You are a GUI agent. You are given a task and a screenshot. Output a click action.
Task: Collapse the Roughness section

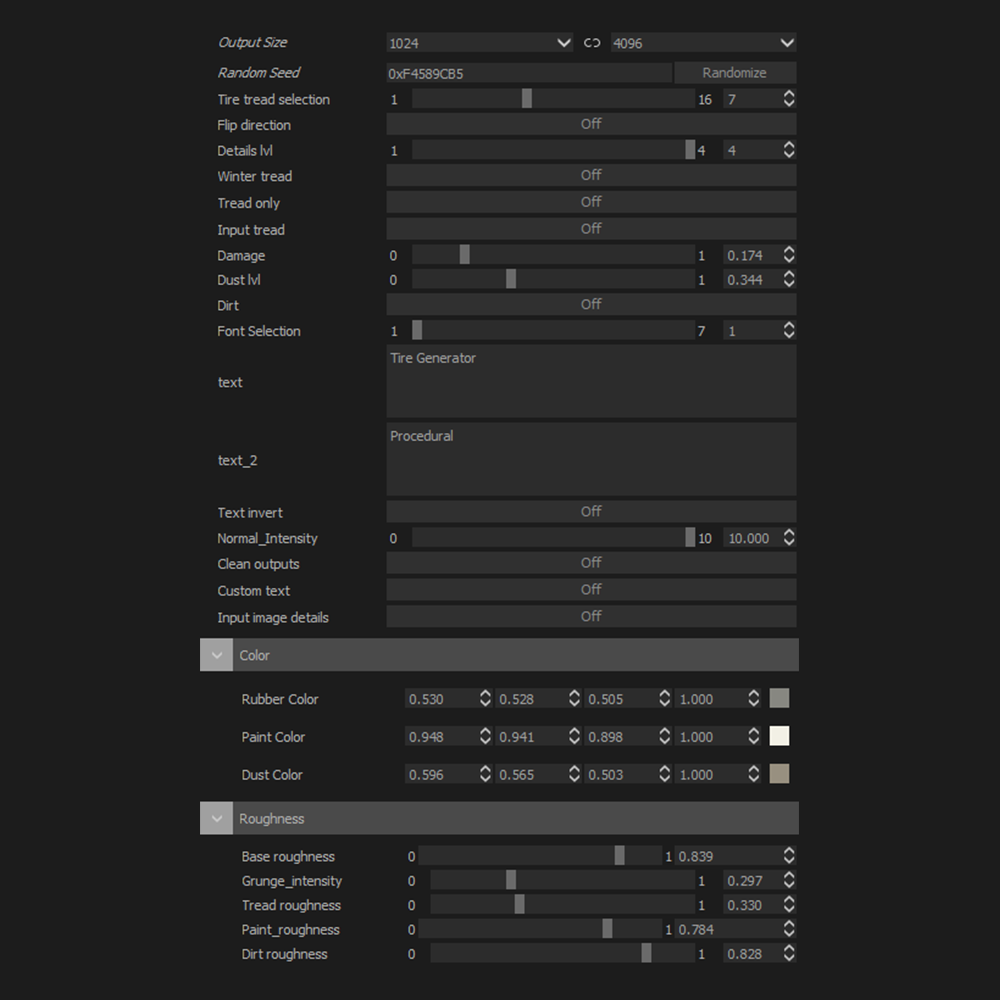click(216, 818)
